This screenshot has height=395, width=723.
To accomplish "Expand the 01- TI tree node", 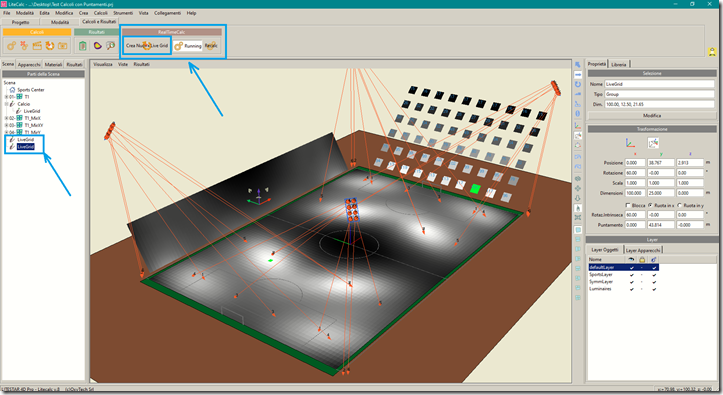I will pyautogui.click(x=6, y=97).
